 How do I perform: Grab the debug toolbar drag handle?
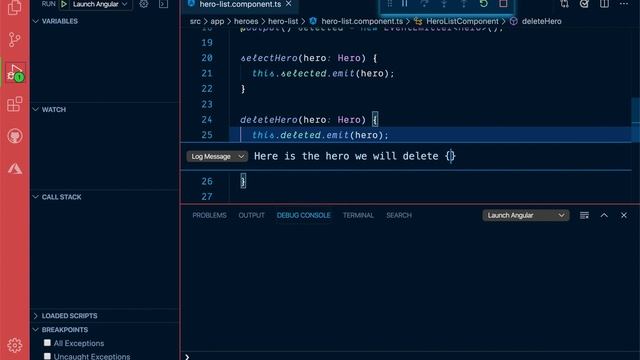click(x=389, y=4)
